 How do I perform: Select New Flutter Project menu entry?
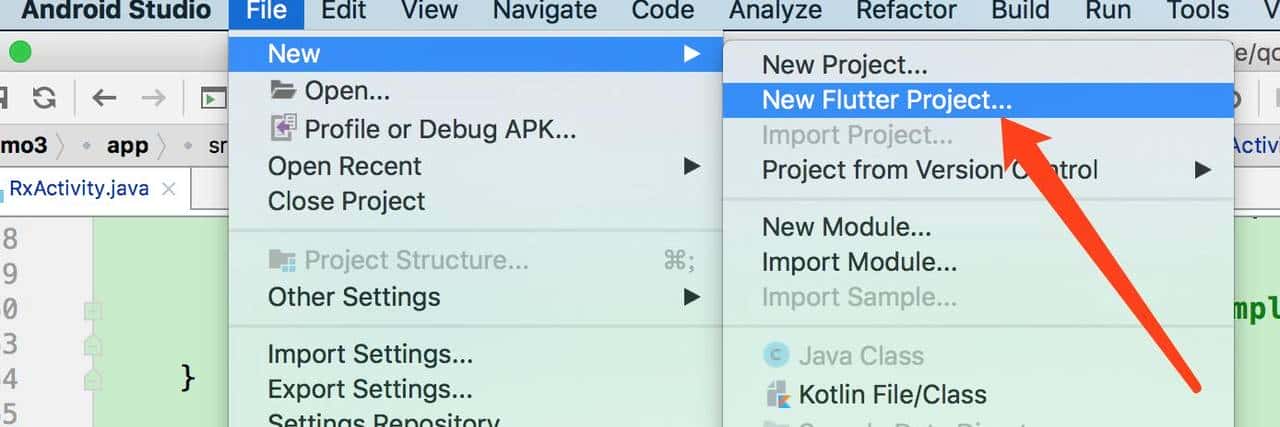[x=886, y=100]
